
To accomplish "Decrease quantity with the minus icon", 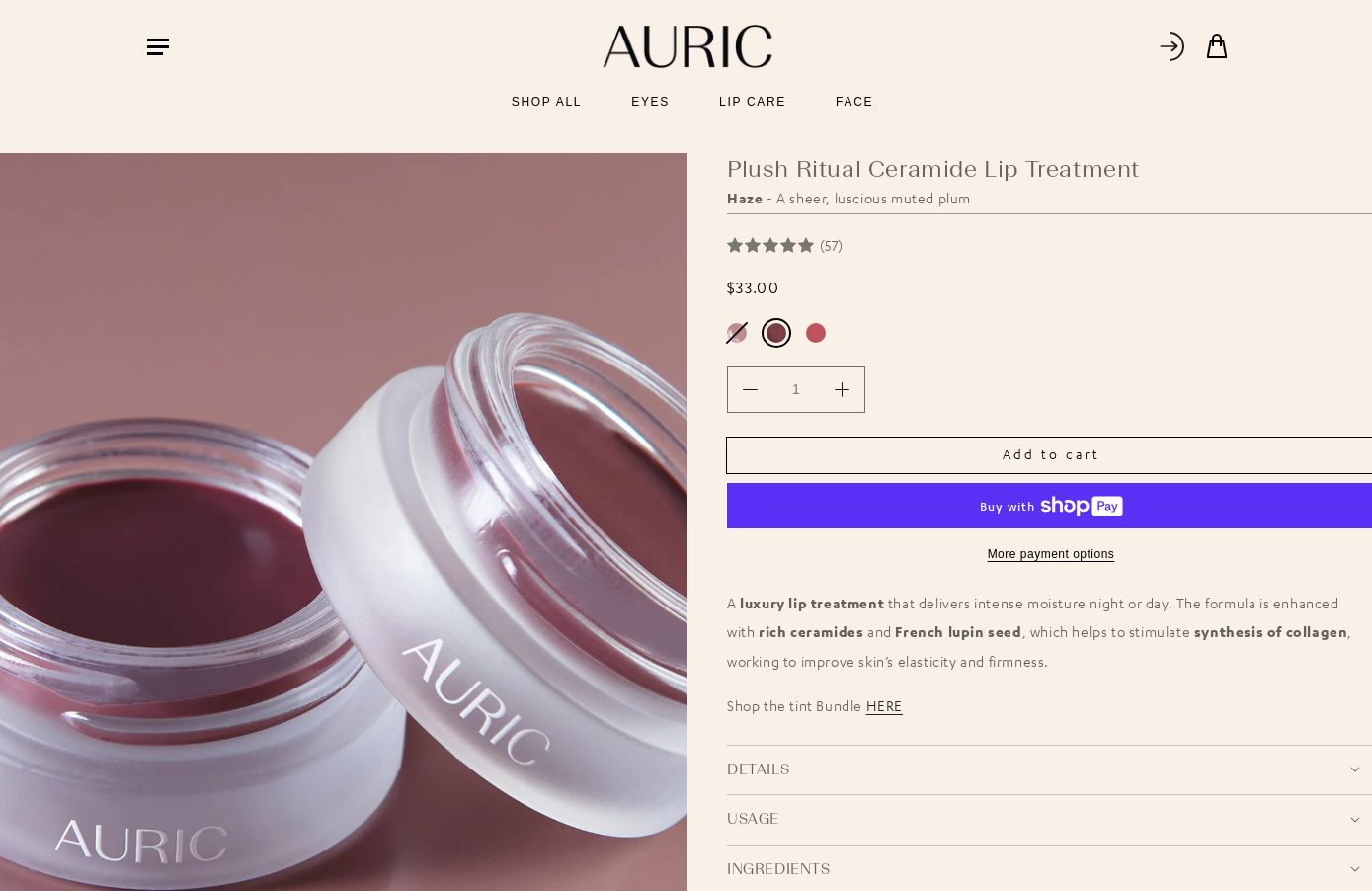I will tap(750, 390).
